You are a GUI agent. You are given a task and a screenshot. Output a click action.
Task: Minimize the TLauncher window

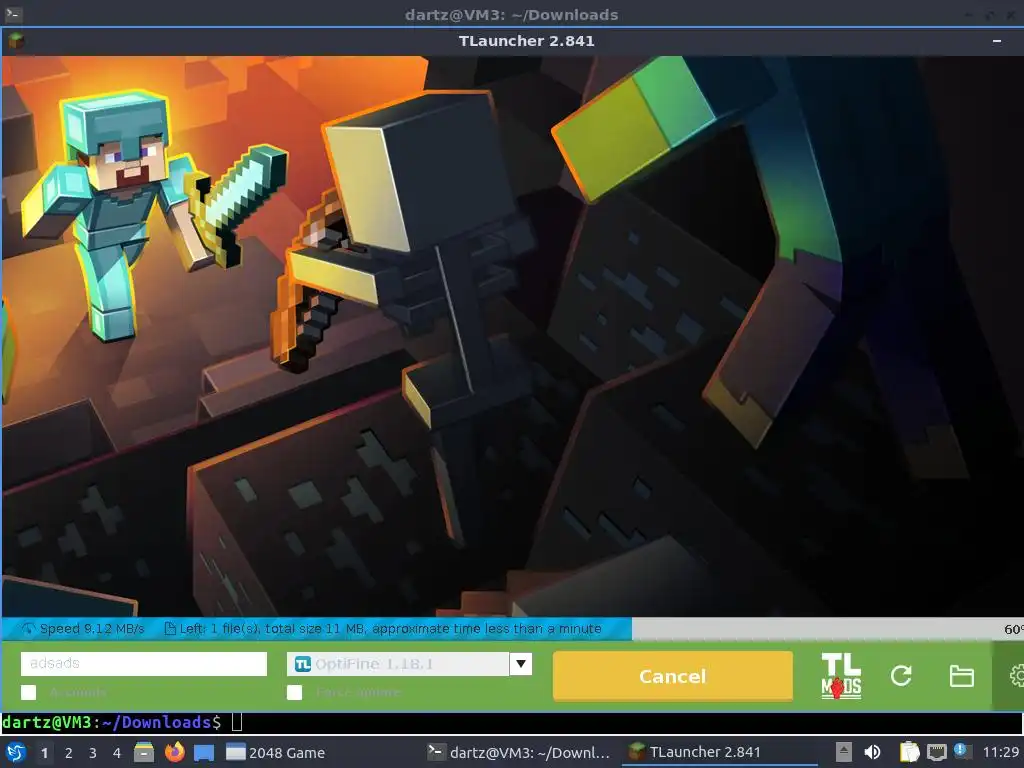click(x=997, y=41)
